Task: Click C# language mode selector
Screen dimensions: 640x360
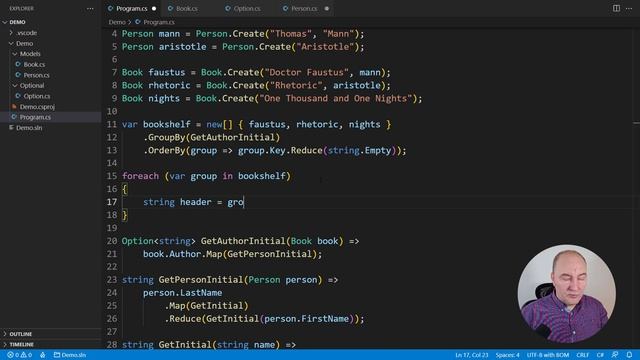Action: 600,355
